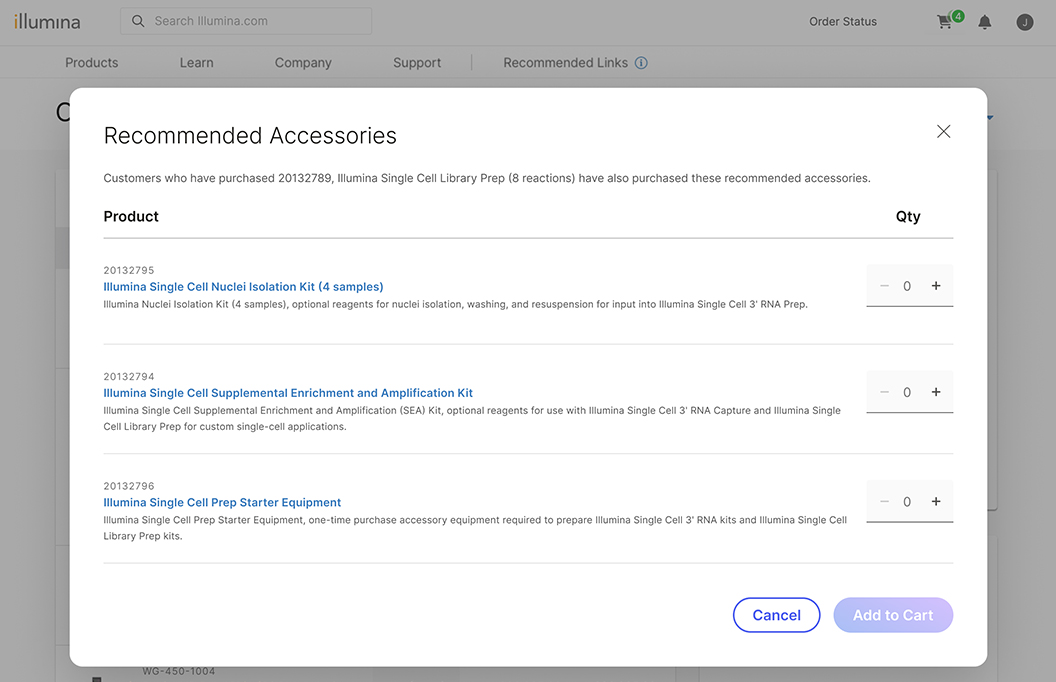Open the user profile avatar
Image resolution: width=1056 pixels, height=682 pixels.
tap(1024, 22)
